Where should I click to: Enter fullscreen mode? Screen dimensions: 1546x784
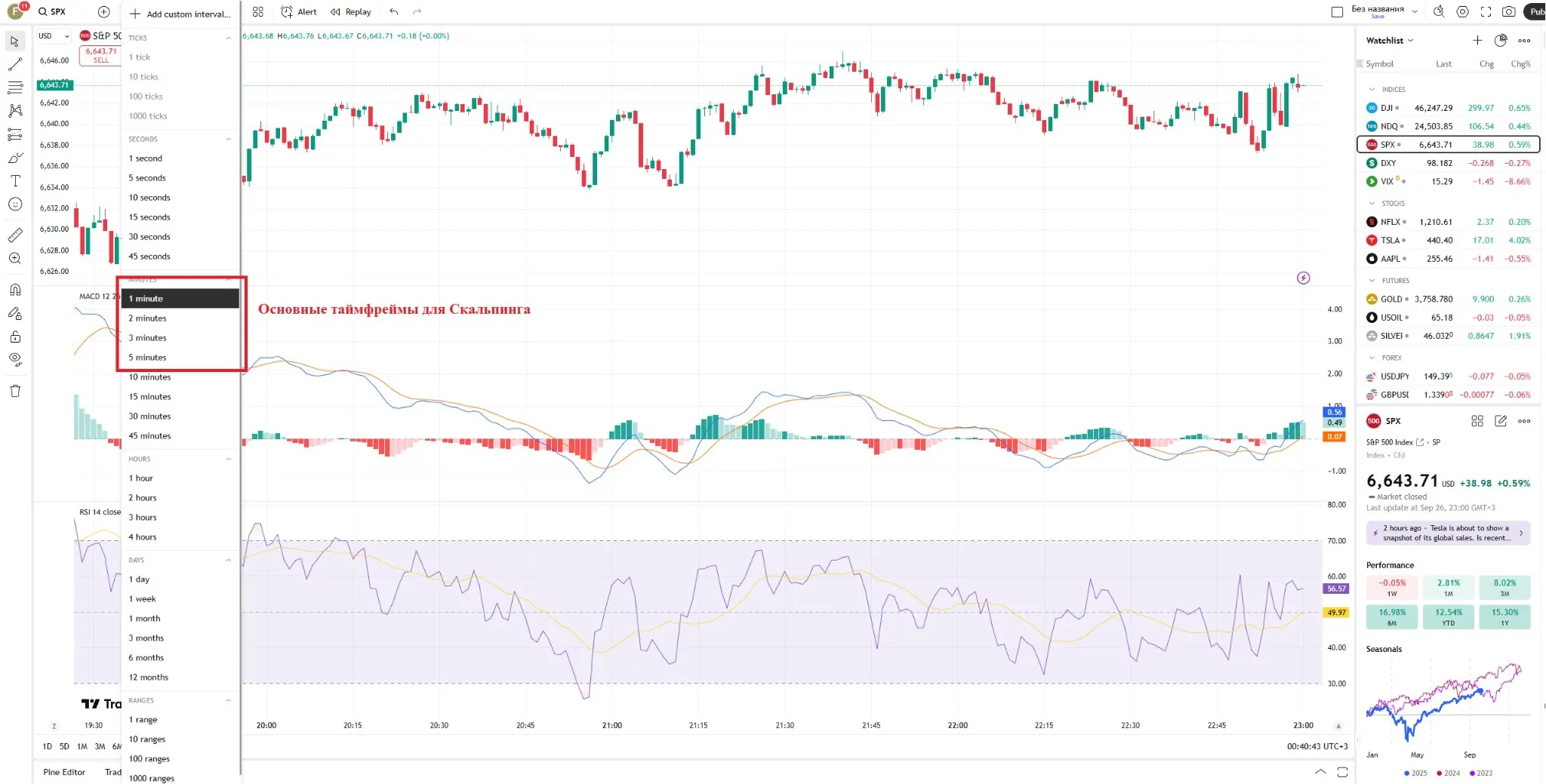(x=1486, y=11)
